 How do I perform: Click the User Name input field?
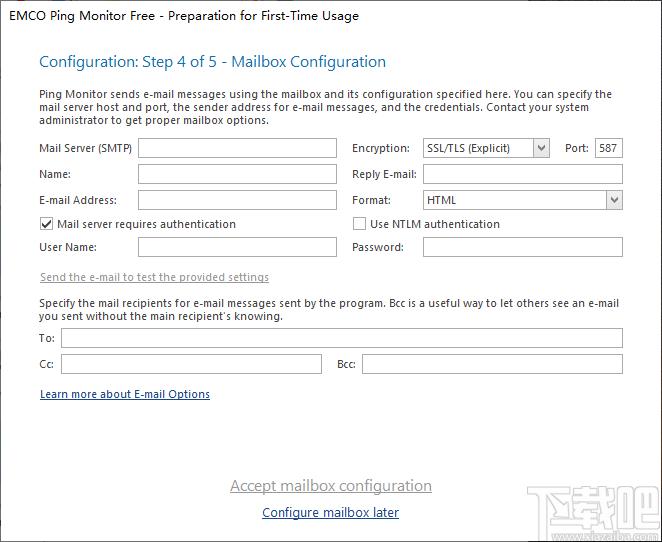(x=237, y=247)
